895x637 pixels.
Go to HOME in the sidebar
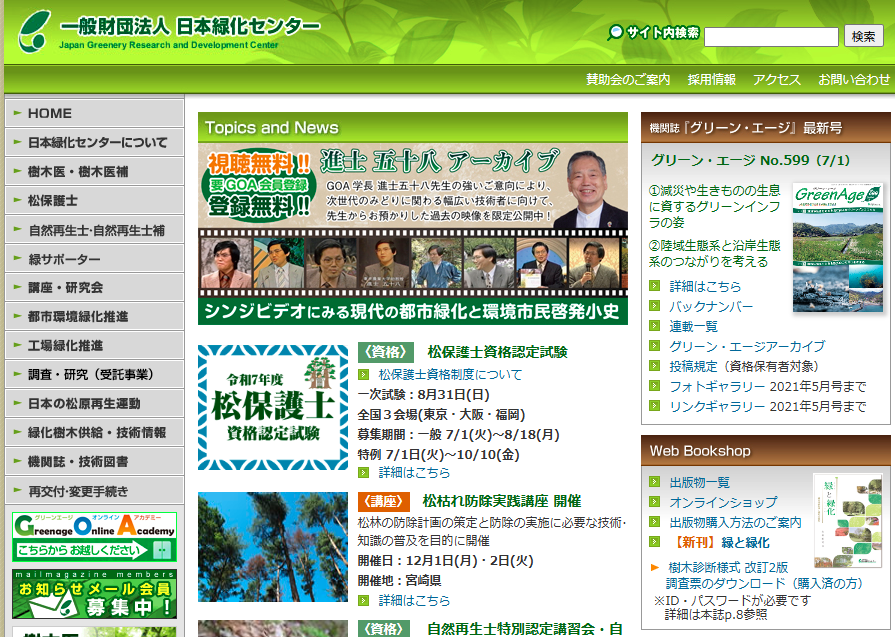94,113
